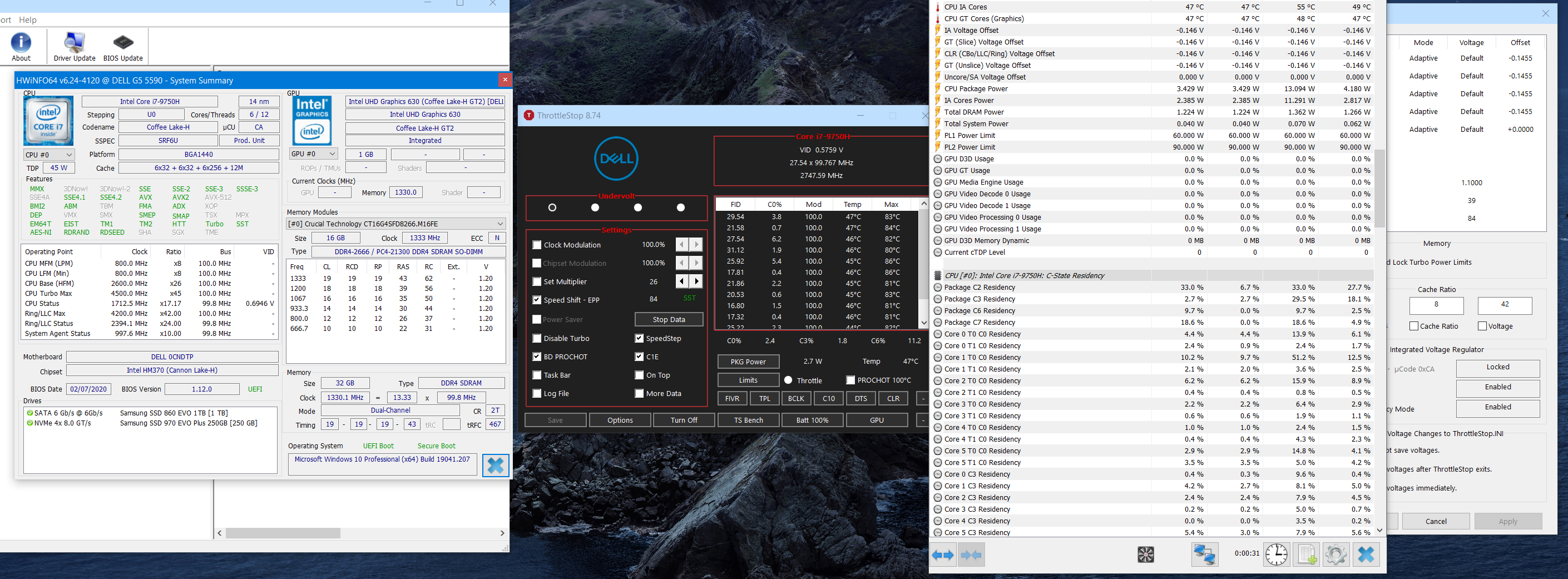Image resolution: width=1568 pixels, height=579 pixels.
Task: Click the Limits button
Action: [x=748, y=380]
